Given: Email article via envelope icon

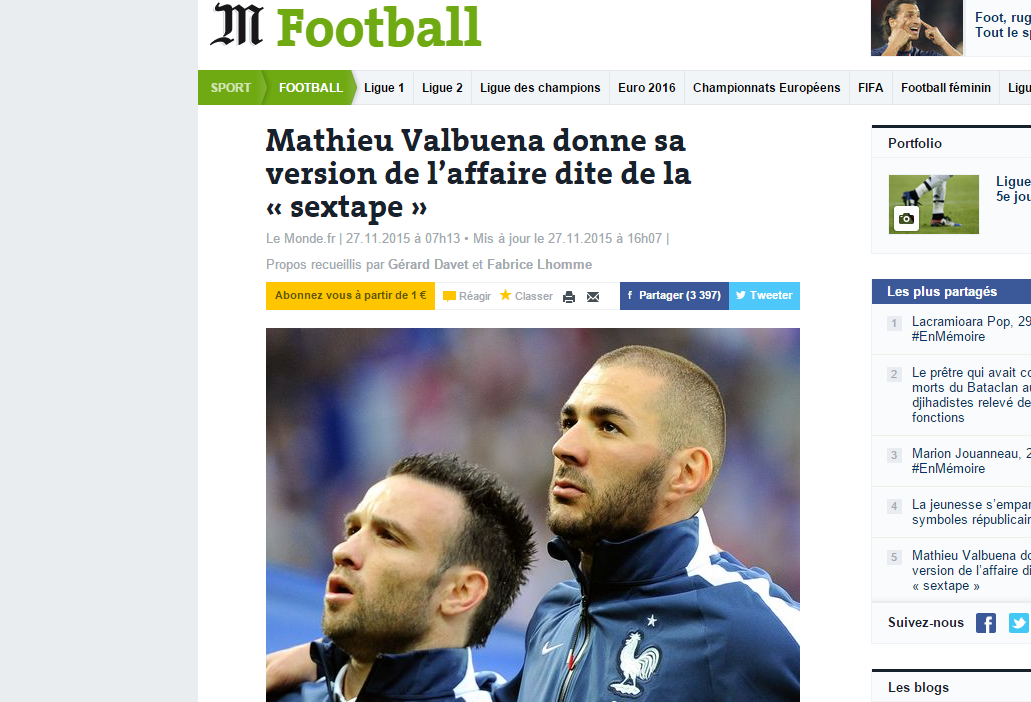Looking at the screenshot, I should 593,296.
